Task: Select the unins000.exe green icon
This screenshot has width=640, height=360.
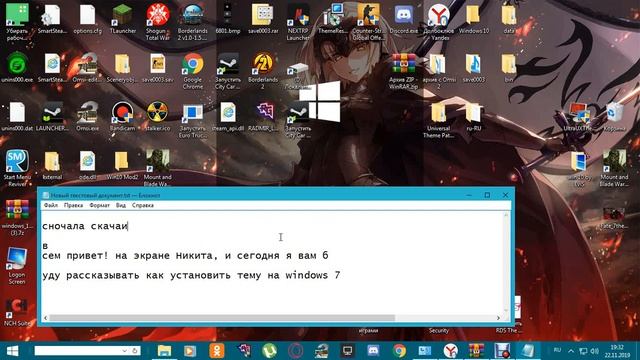Action: [17, 68]
